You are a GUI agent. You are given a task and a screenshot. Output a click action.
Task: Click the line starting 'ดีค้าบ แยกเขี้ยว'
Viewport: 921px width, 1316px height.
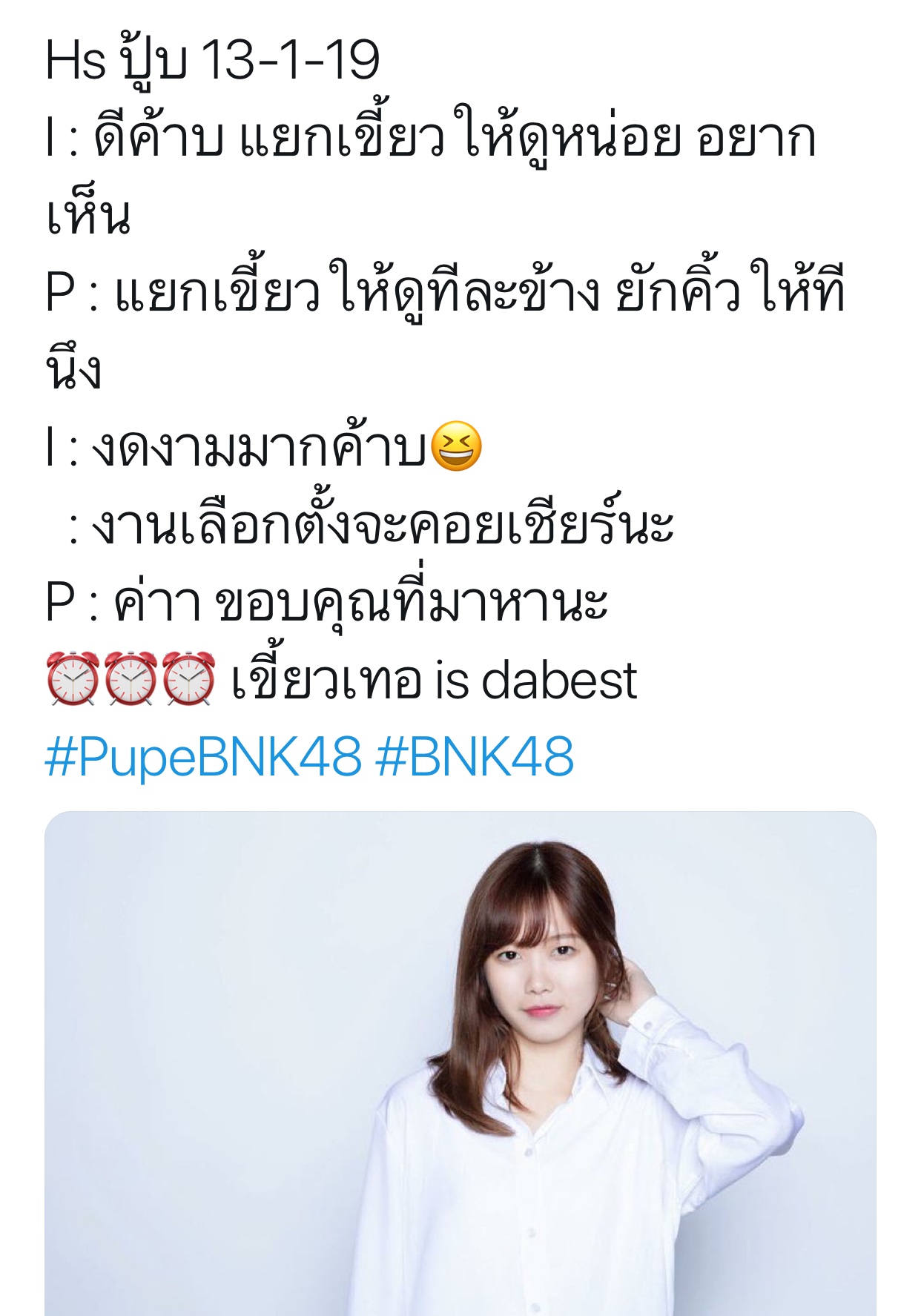click(455, 138)
